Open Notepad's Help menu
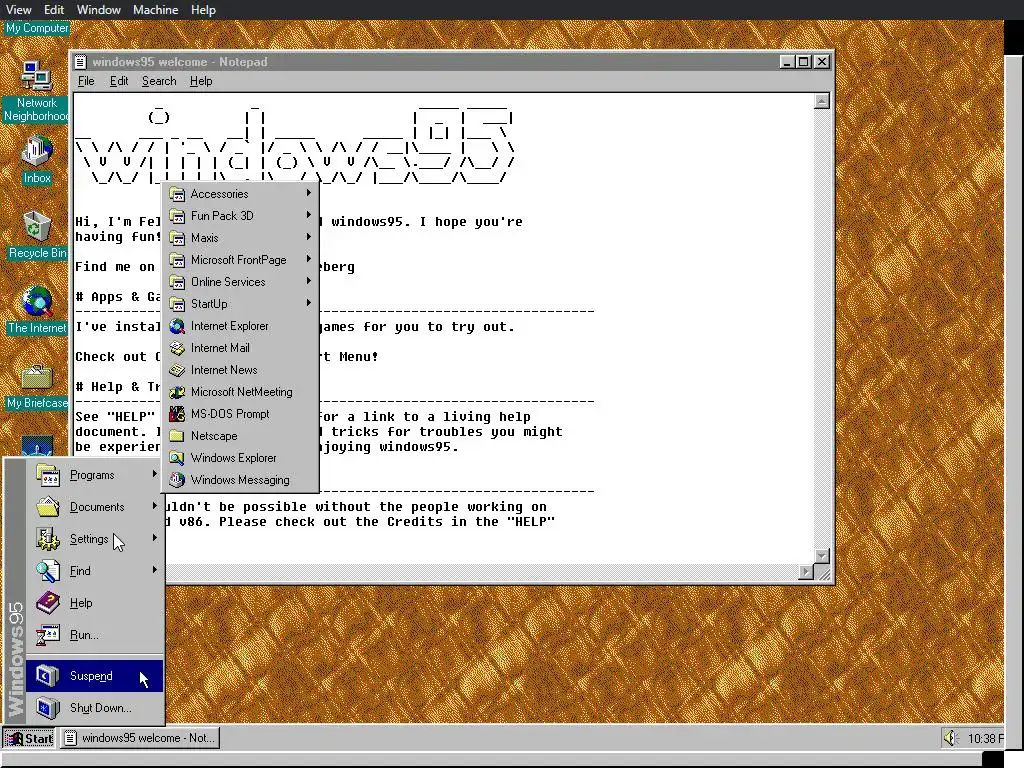Viewport: 1024px width, 768px height. pyautogui.click(x=200, y=81)
